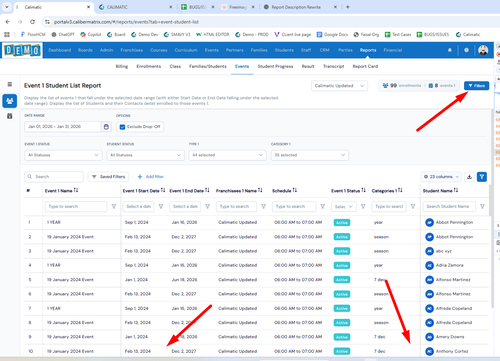Open Type 1 44 selected dropdown
The image size is (500, 361).
[227, 155]
